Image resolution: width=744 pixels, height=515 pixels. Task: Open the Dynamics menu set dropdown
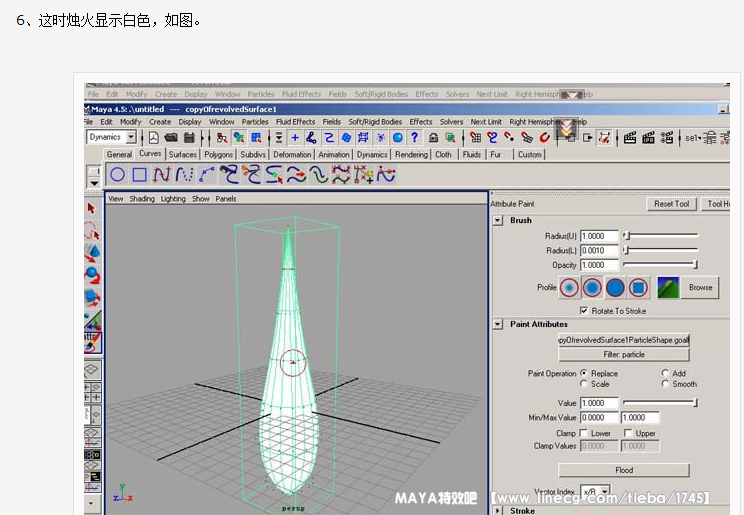(x=110, y=137)
